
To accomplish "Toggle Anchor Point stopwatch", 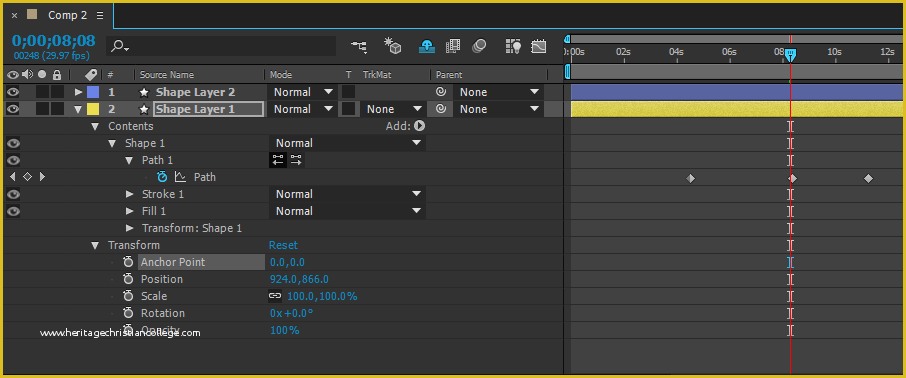I will point(128,262).
